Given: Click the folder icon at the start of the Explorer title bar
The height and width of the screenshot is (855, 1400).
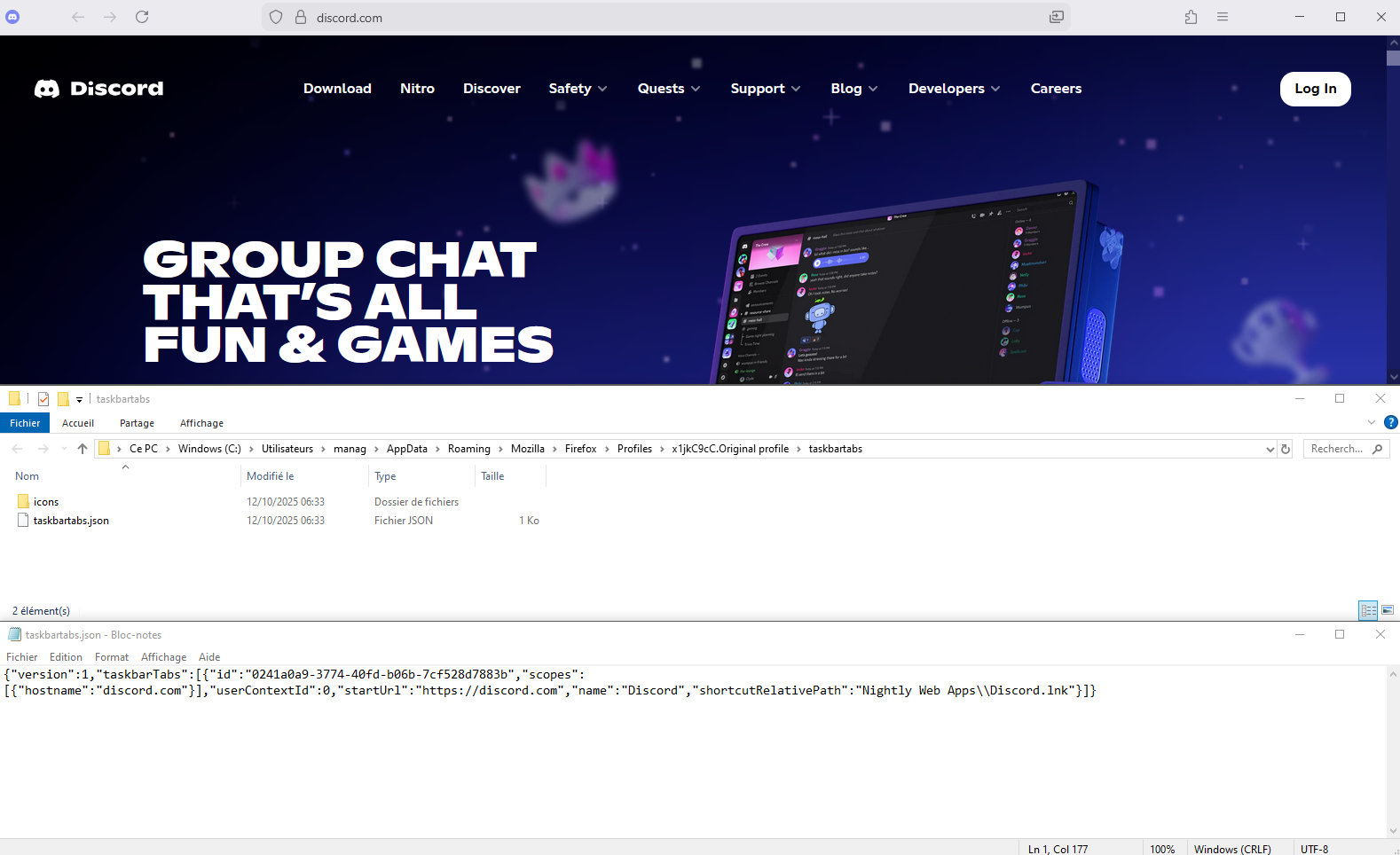Looking at the screenshot, I should (x=14, y=399).
